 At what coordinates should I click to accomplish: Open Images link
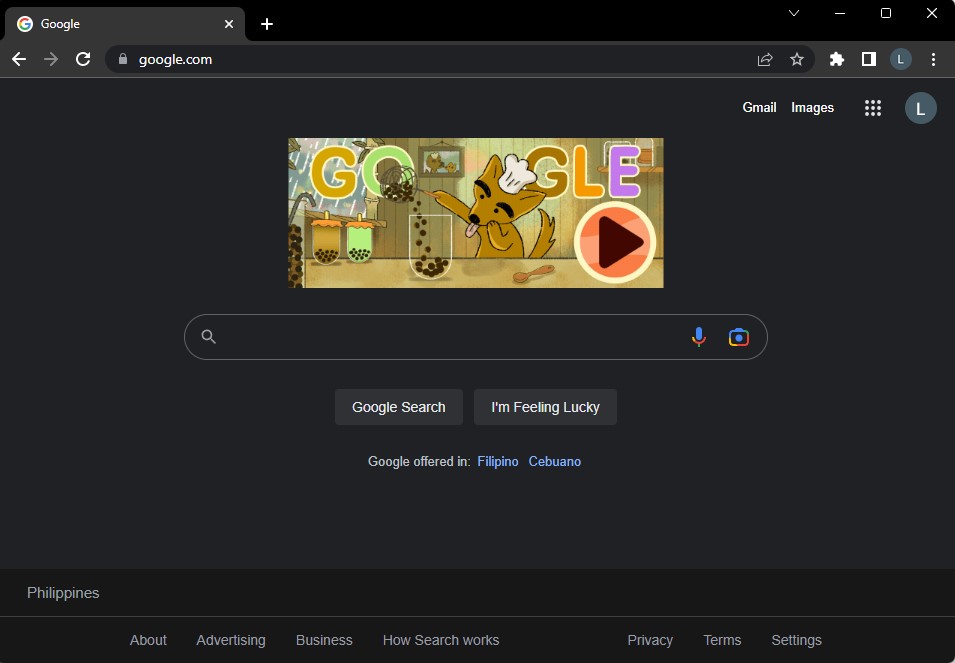(812, 107)
